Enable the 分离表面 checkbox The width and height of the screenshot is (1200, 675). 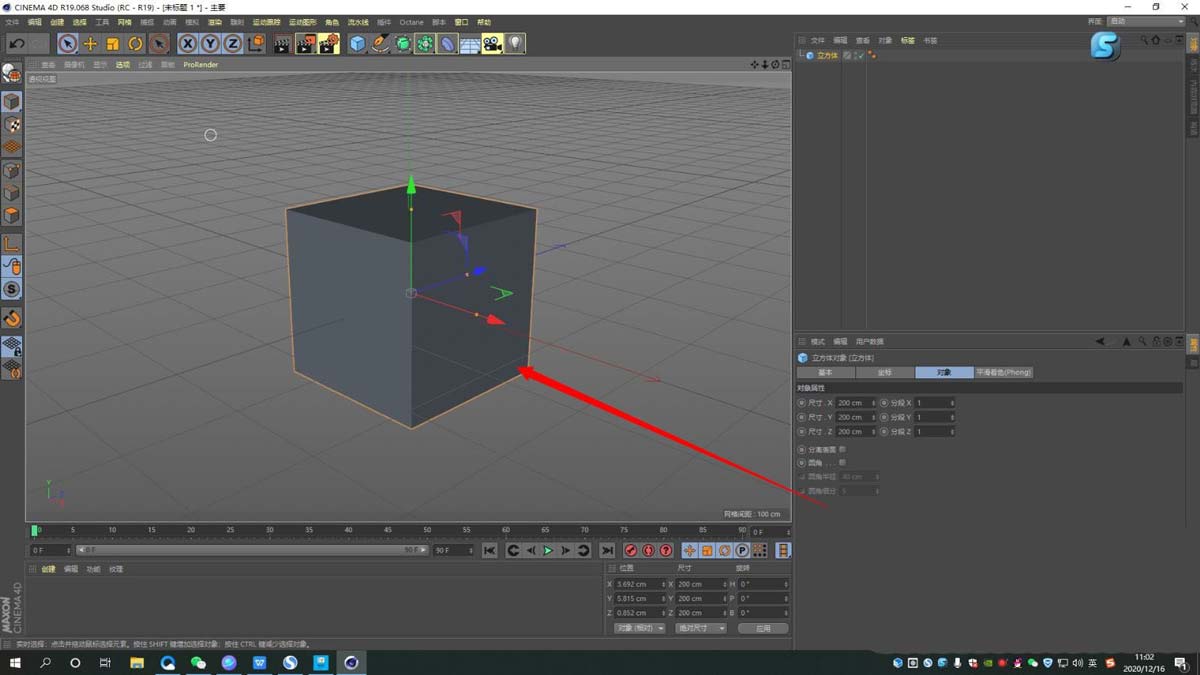pyautogui.click(x=842, y=450)
